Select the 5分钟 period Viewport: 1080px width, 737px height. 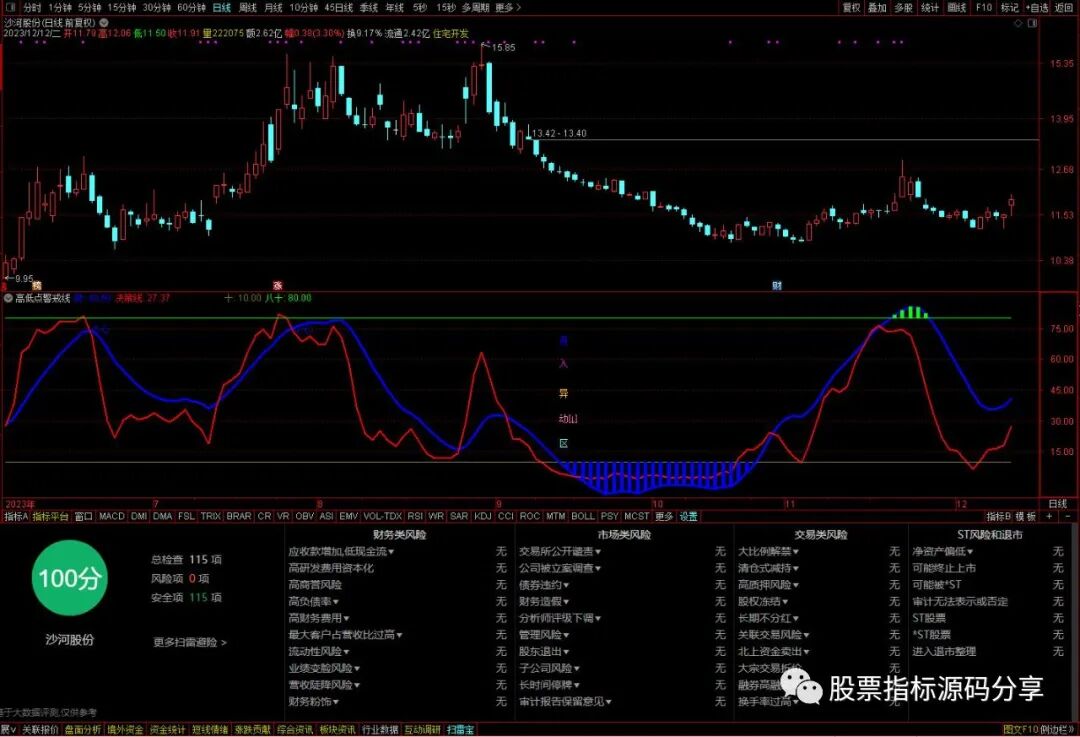(x=90, y=8)
